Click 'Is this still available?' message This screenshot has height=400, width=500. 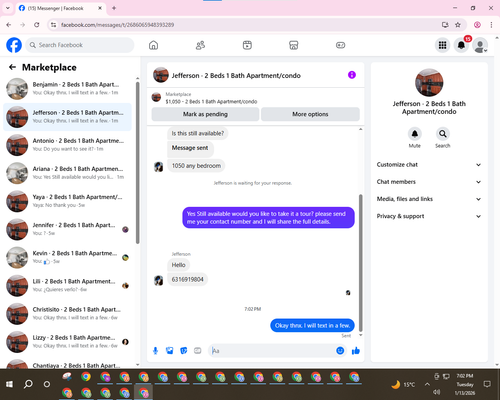pyautogui.click(x=198, y=133)
